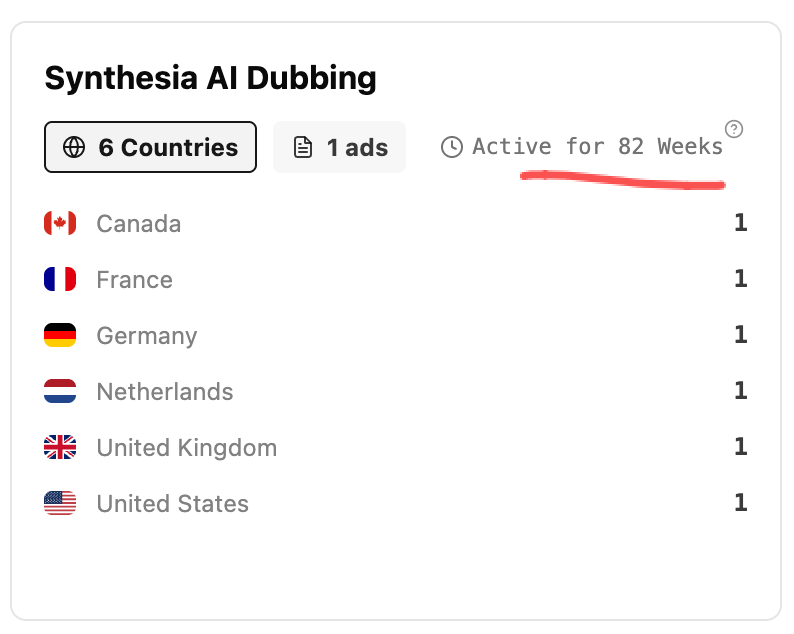Select the Netherlands country name
This screenshot has height=634, width=794.
point(165,391)
